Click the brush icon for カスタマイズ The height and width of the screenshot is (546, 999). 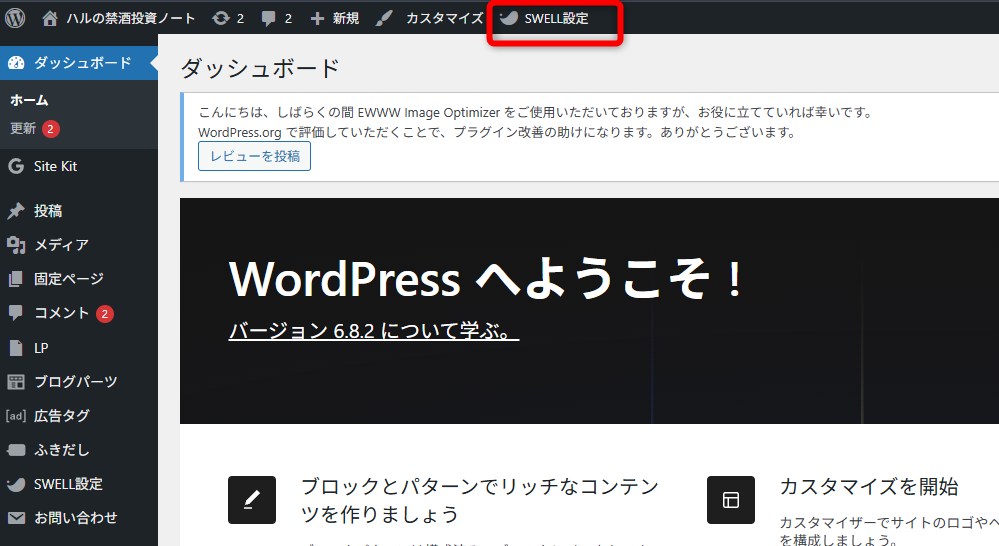point(384,18)
